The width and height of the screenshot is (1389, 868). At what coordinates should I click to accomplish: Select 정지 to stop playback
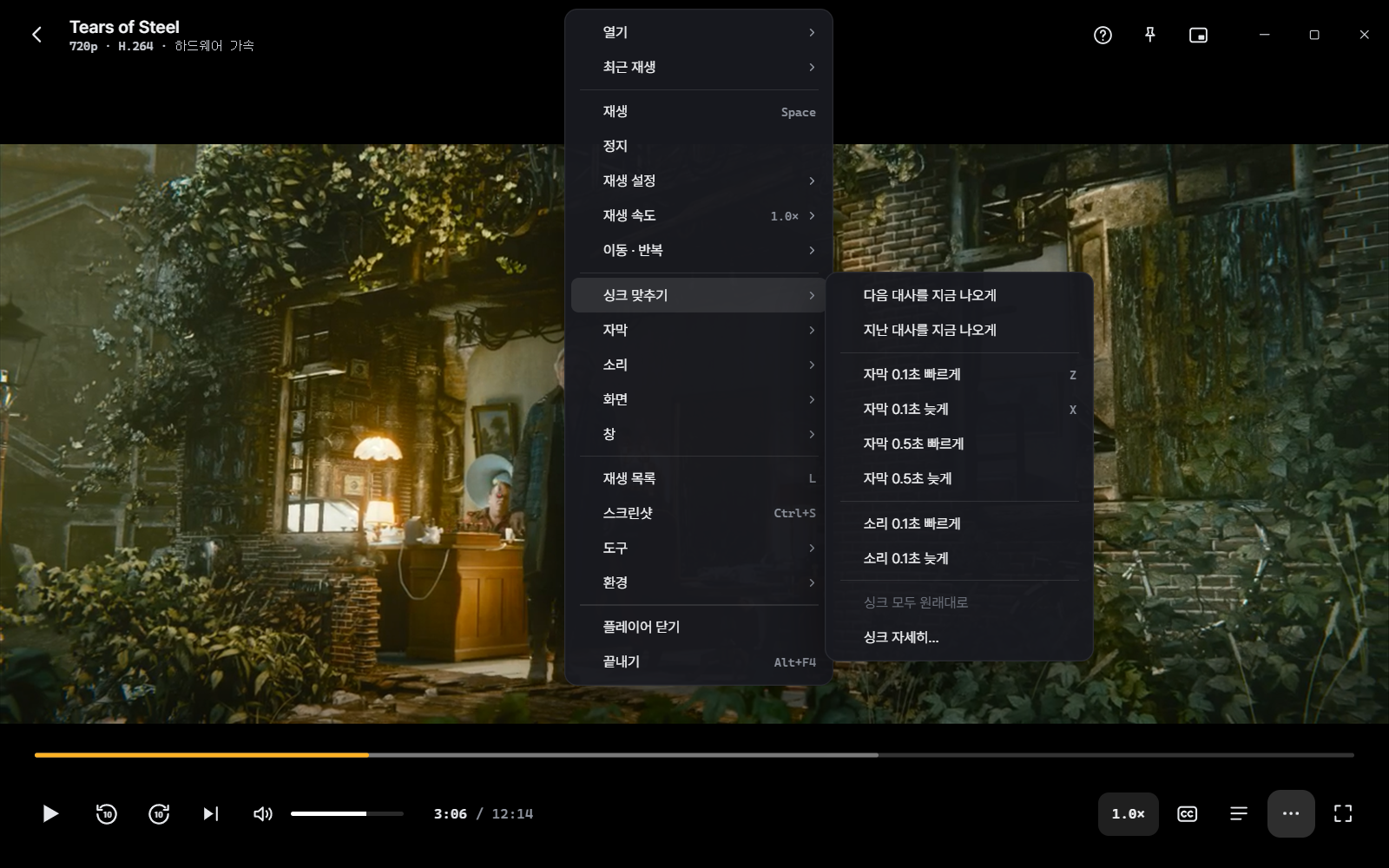pyautogui.click(x=699, y=146)
